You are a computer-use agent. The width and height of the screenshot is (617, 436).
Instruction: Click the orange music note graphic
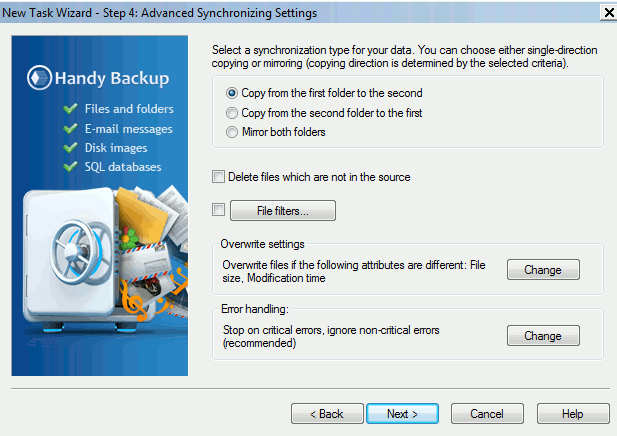(x=136, y=301)
